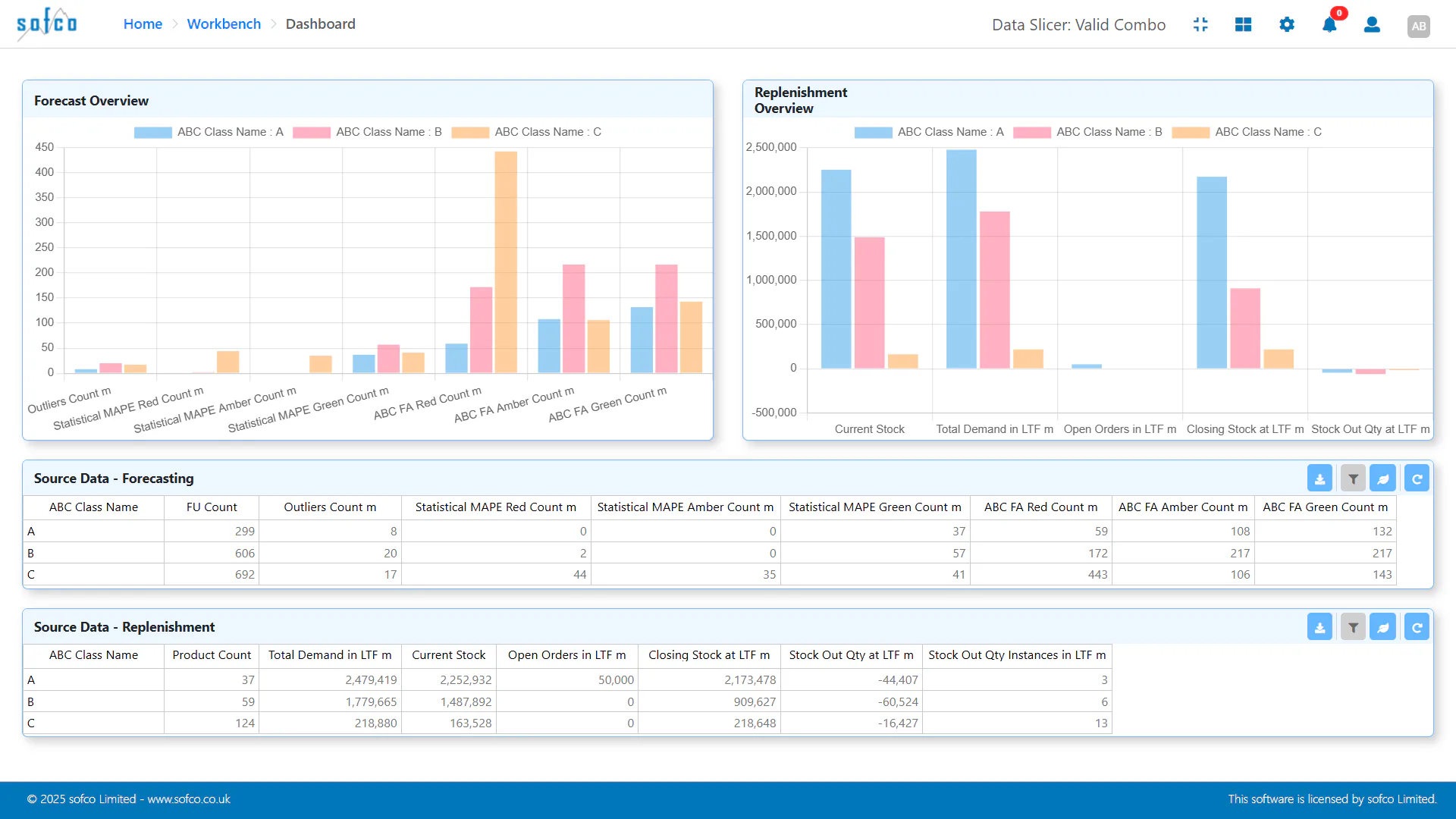Click the class A Current Stock bar
The height and width of the screenshot is (819, 1456).
point(836,269)
